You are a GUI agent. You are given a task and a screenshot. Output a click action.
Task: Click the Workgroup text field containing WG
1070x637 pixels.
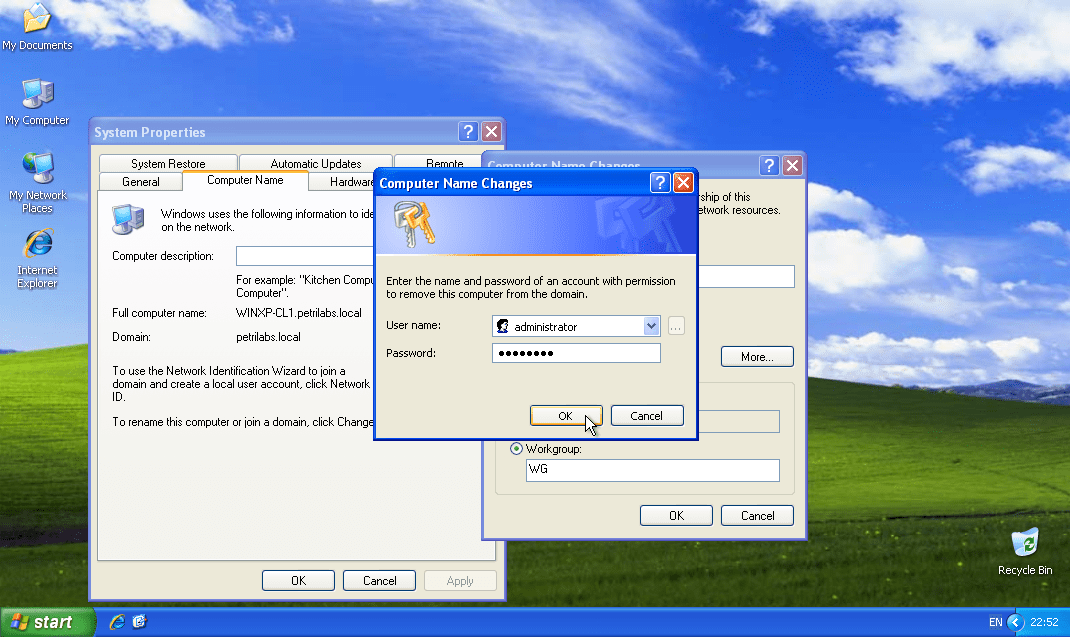(x=652, y=470)
